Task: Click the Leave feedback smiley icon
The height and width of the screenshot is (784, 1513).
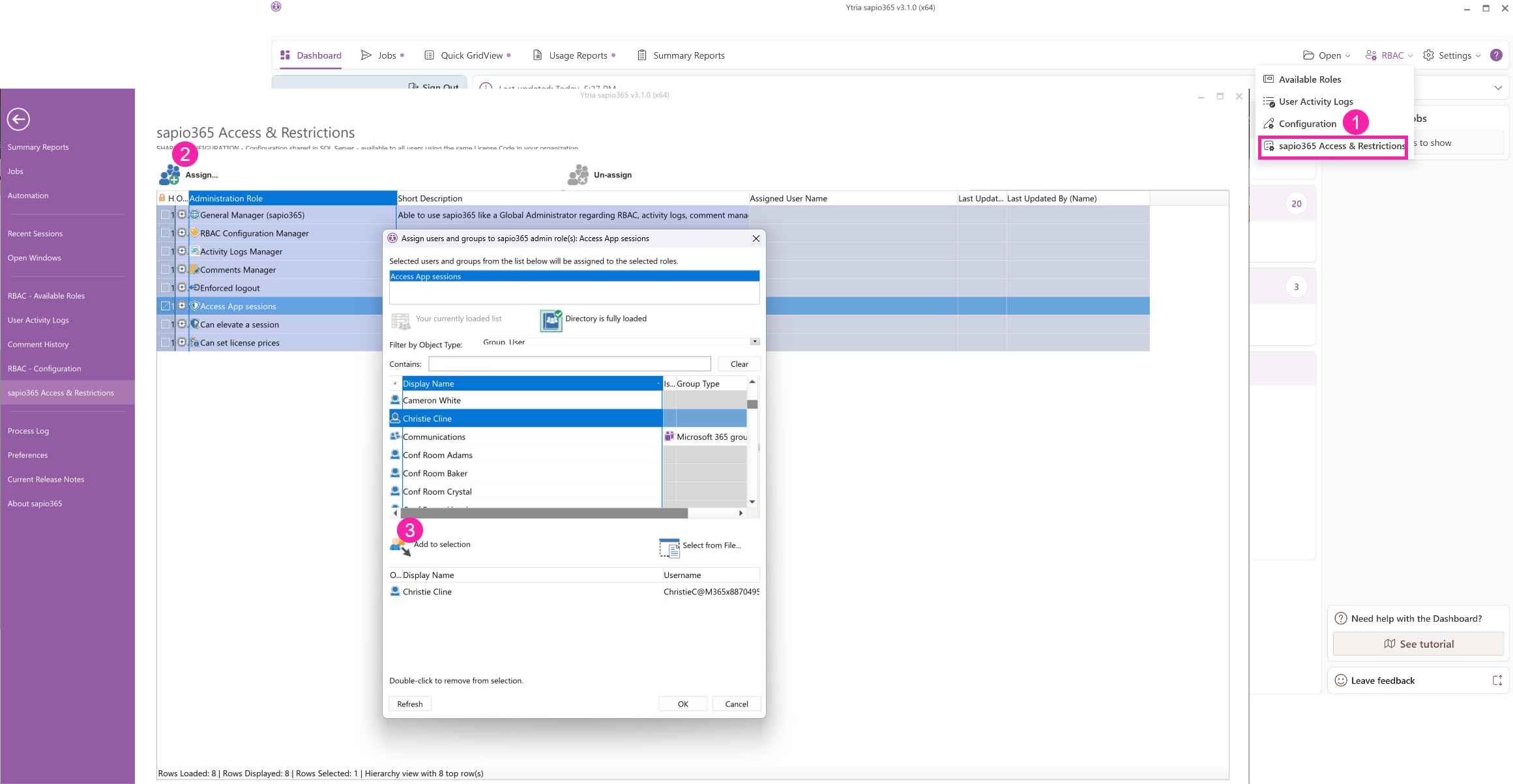Action: pos(1341,680)
